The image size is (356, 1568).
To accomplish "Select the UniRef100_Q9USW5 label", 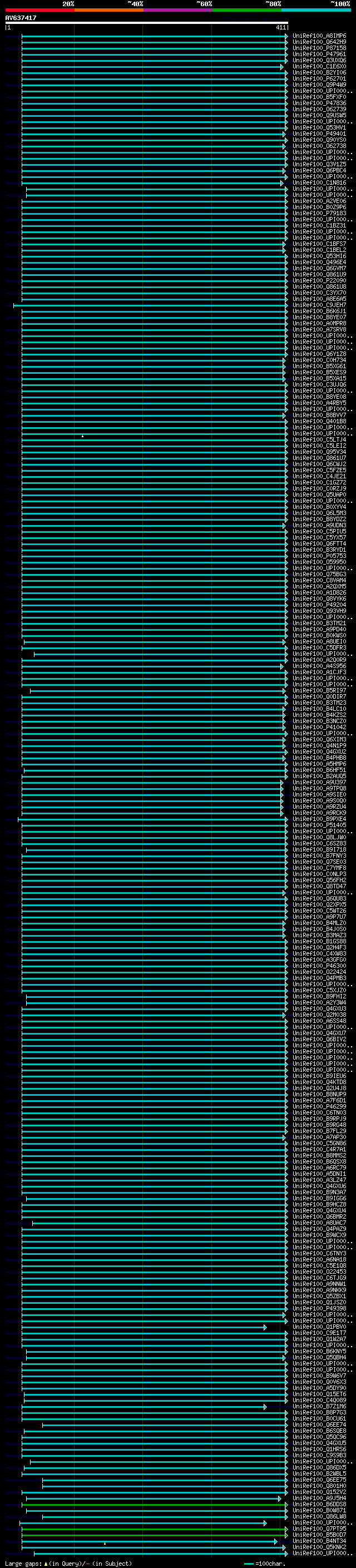I will (319, 115).
